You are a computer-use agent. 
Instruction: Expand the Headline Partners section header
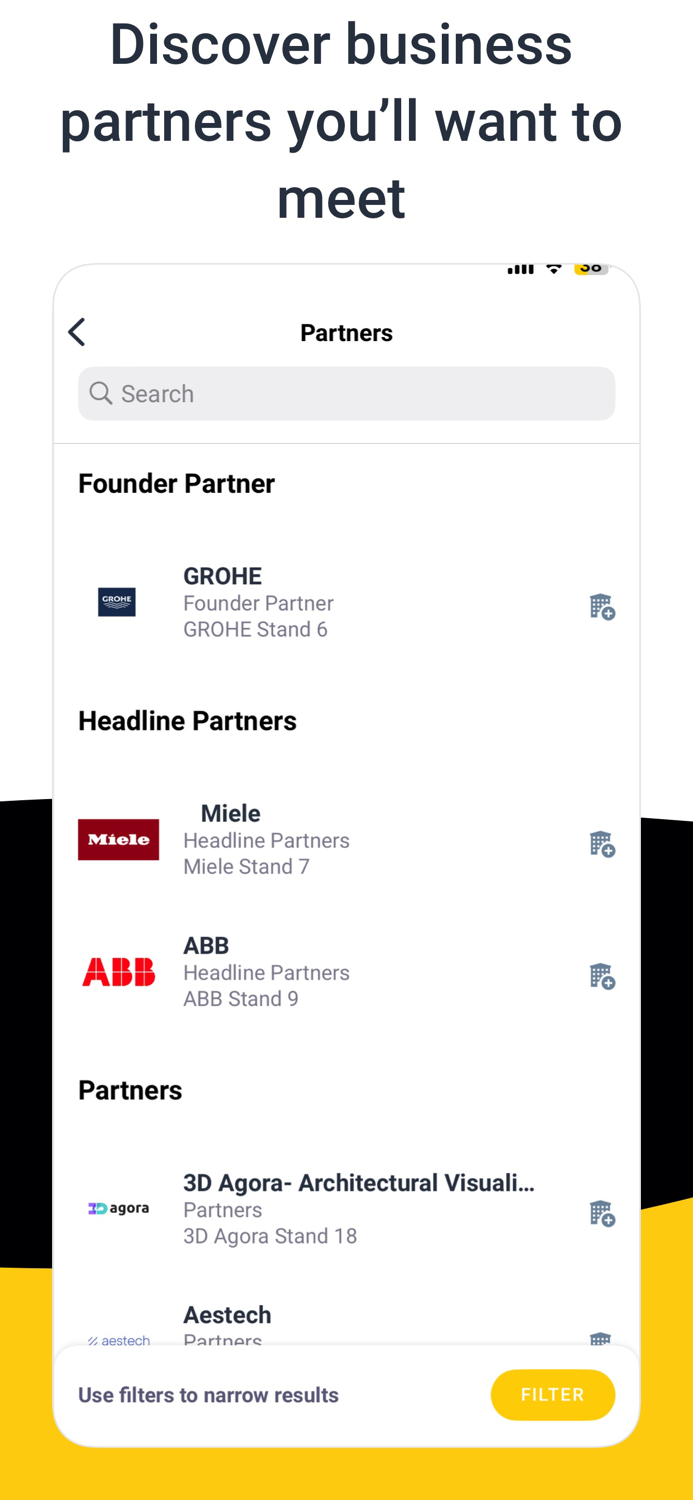187,720
